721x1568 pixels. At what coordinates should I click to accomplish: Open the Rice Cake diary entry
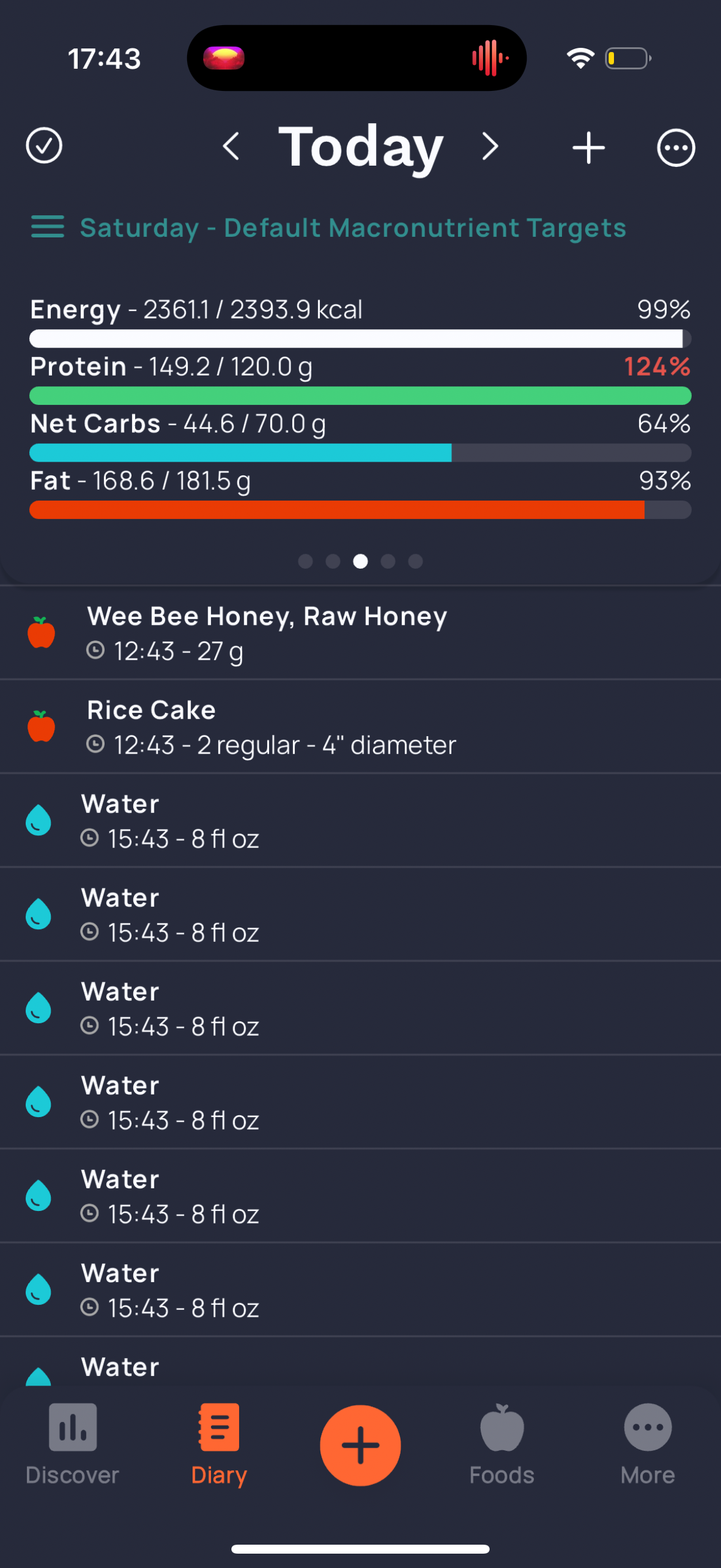[x=360, y=727]
